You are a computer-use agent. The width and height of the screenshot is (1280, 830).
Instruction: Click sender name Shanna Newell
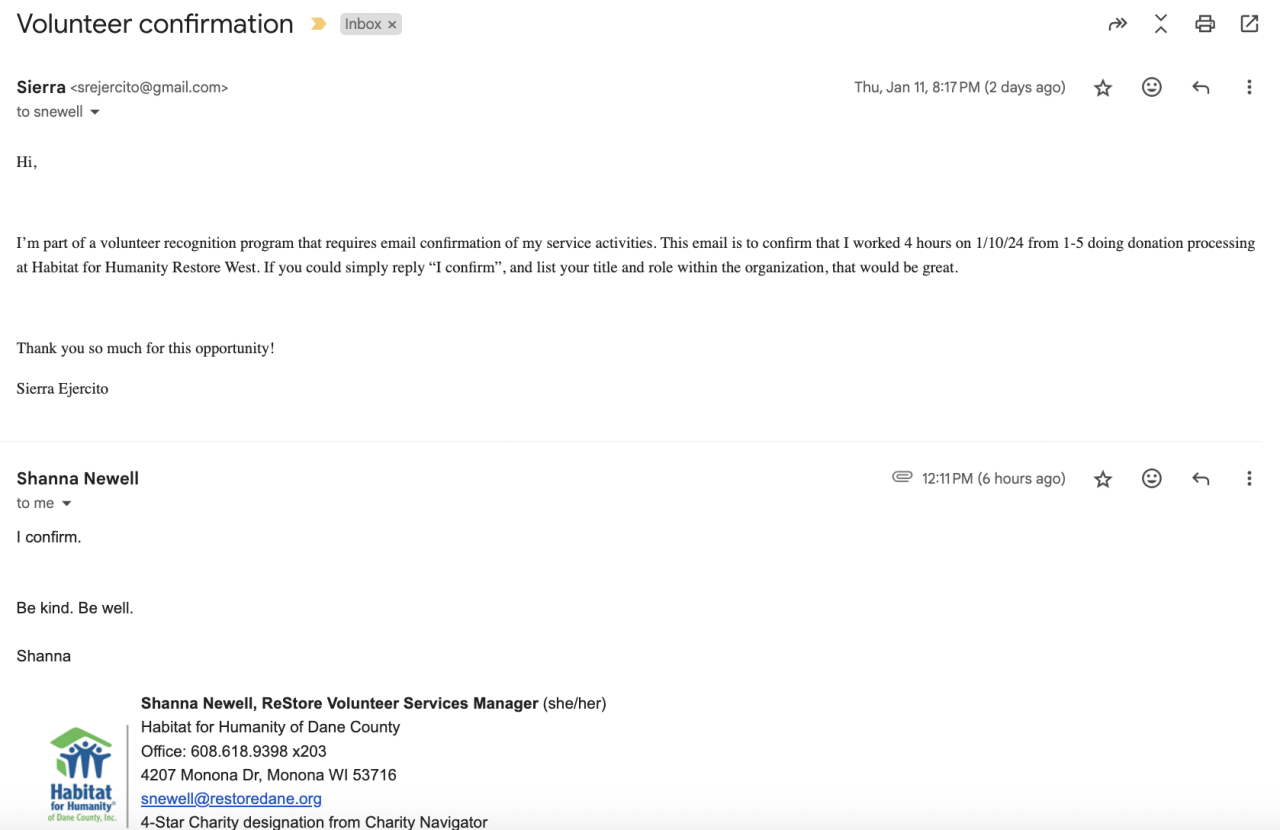click(78, 479)
